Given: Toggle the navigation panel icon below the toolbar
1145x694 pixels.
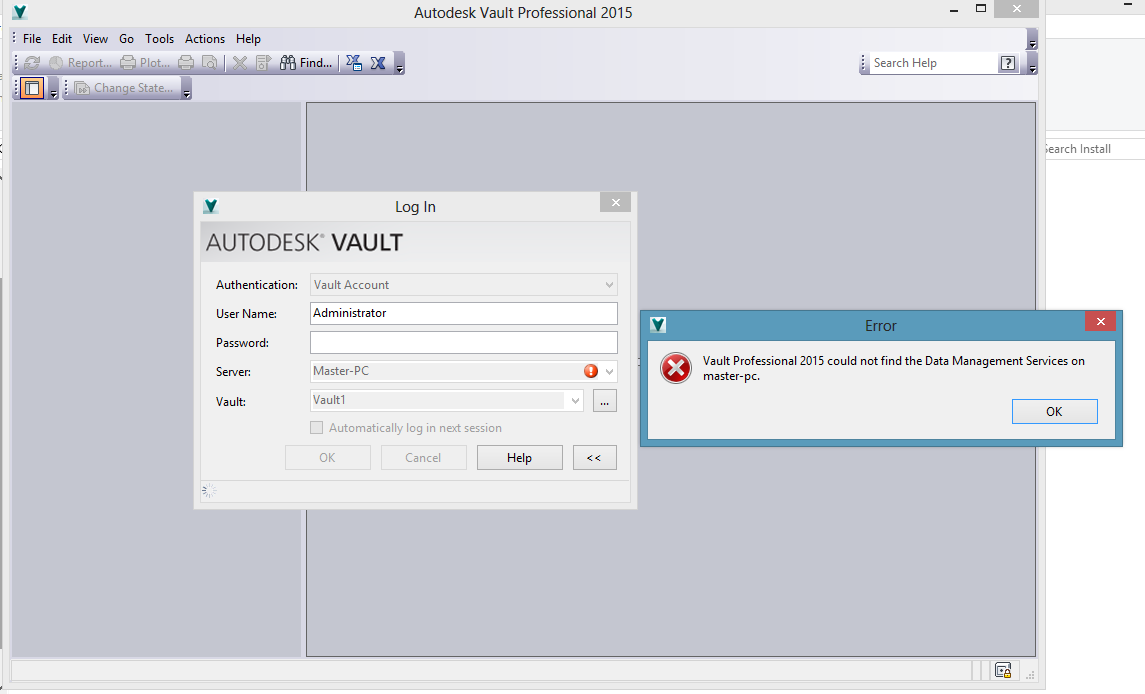Looking at the screenshot, I should [32, 88].
